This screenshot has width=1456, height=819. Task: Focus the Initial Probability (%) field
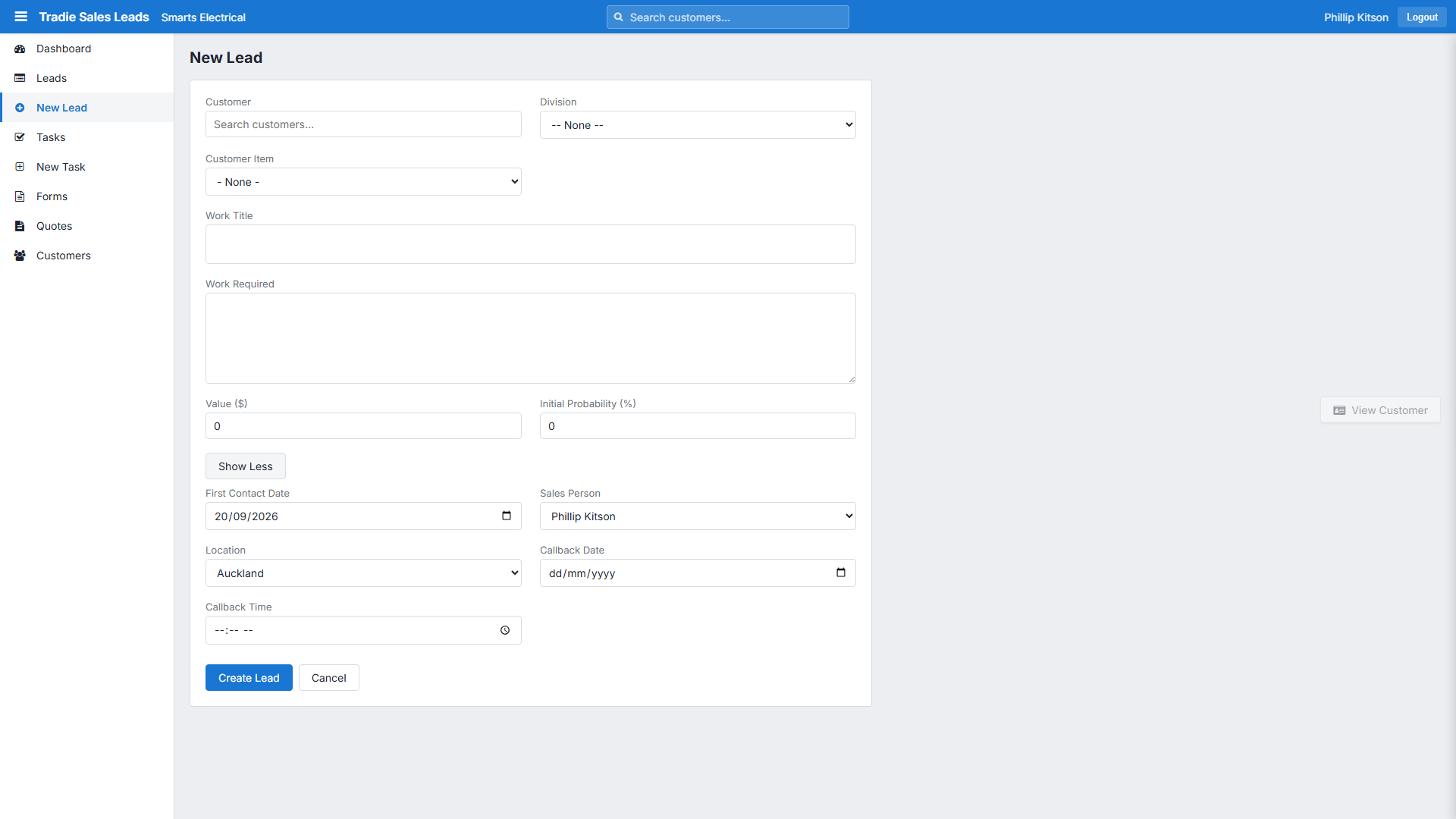(x=698, y=426)
